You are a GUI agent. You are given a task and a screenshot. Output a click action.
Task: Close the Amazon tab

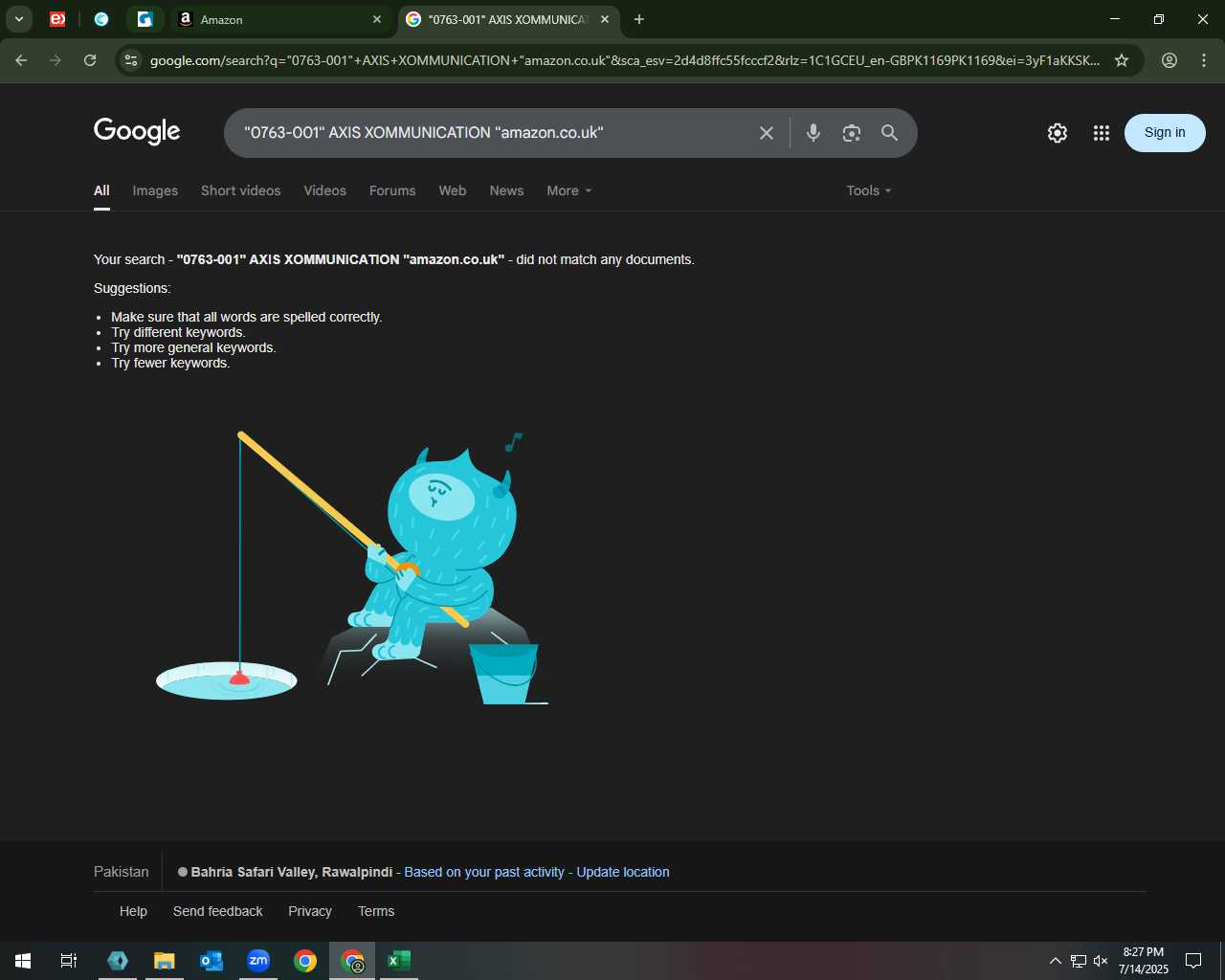[377, 19]
